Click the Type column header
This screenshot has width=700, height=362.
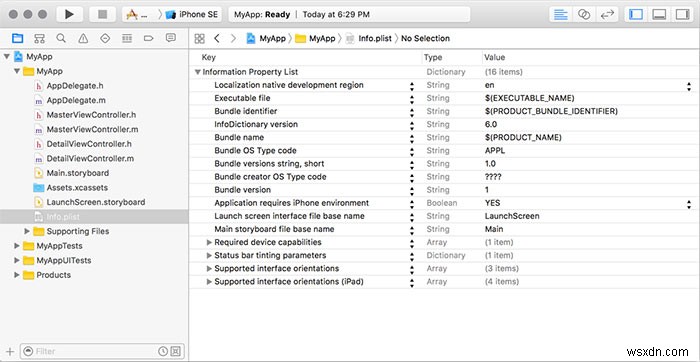(433, 57)
